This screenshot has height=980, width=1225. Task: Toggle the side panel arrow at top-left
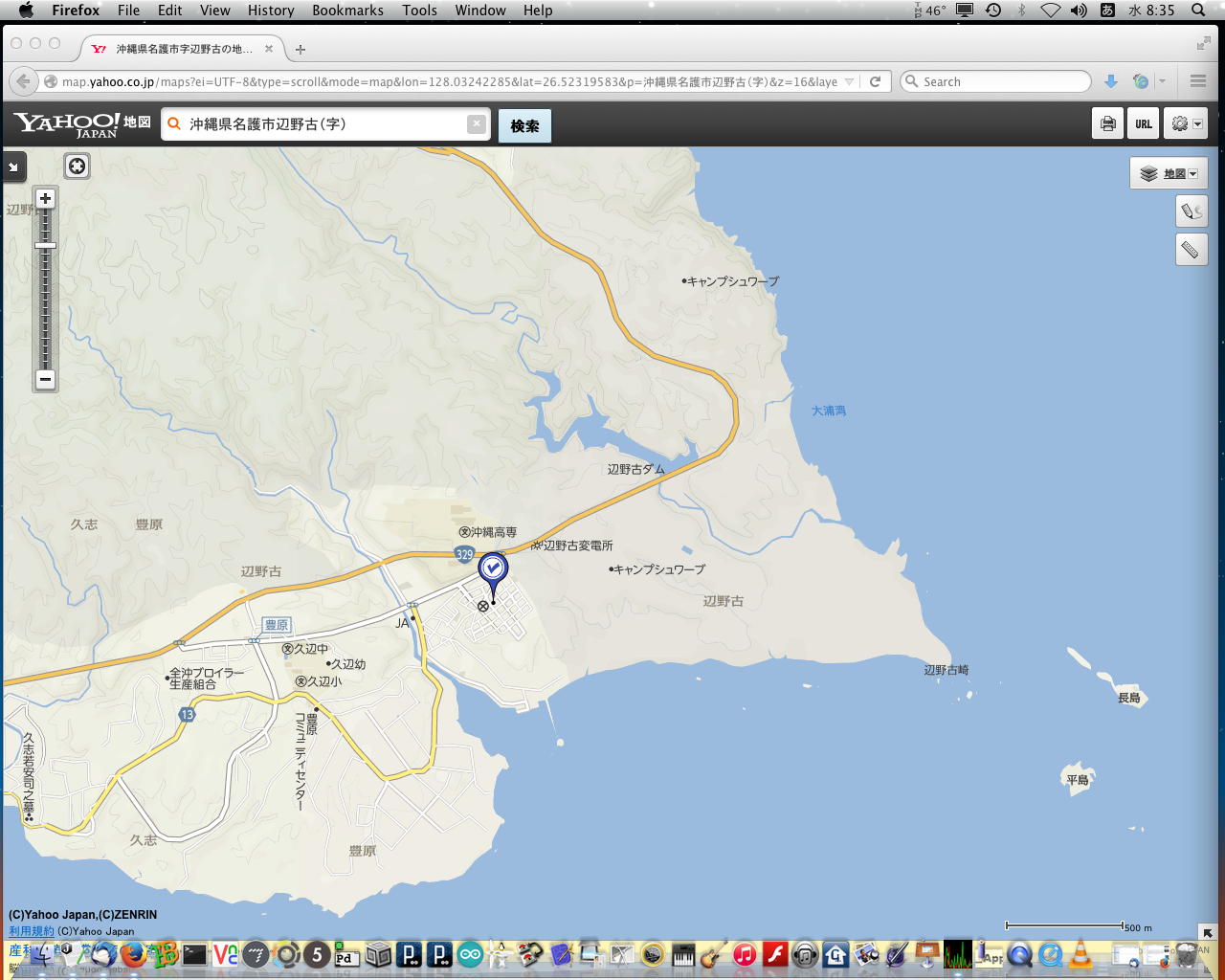[13, 167]
